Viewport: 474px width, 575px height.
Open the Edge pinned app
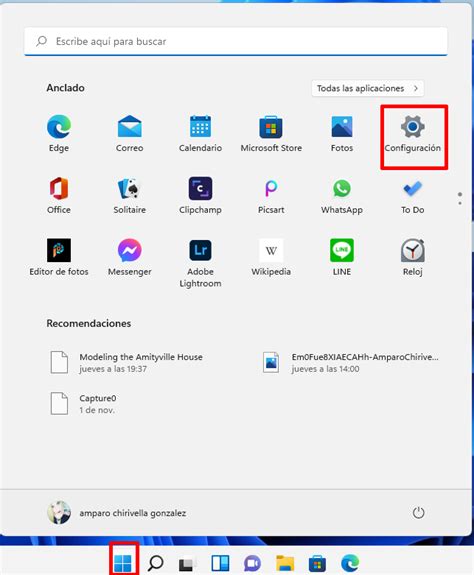(59, 134)
